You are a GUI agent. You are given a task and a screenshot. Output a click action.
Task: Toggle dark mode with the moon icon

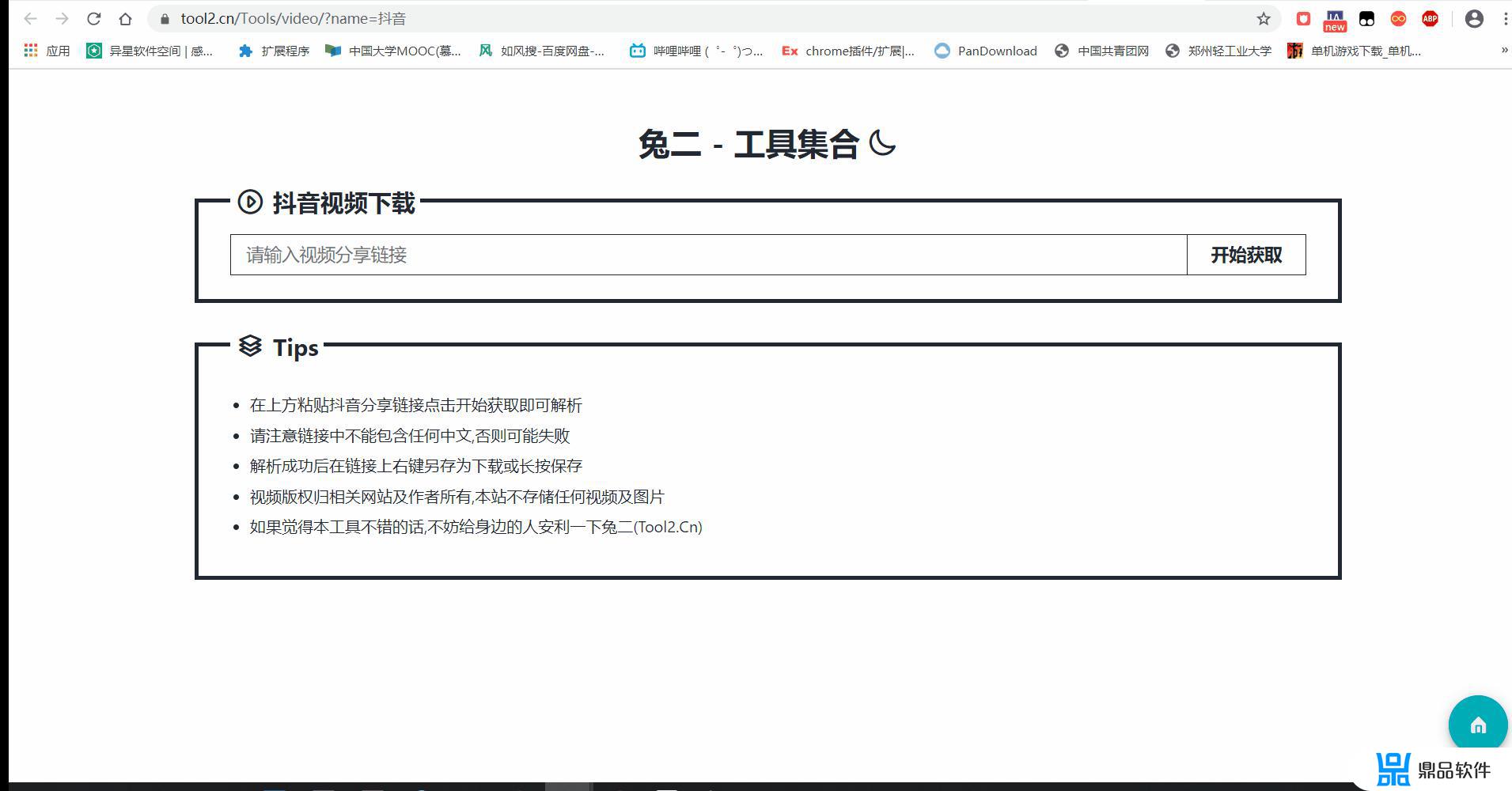[882, 144]
